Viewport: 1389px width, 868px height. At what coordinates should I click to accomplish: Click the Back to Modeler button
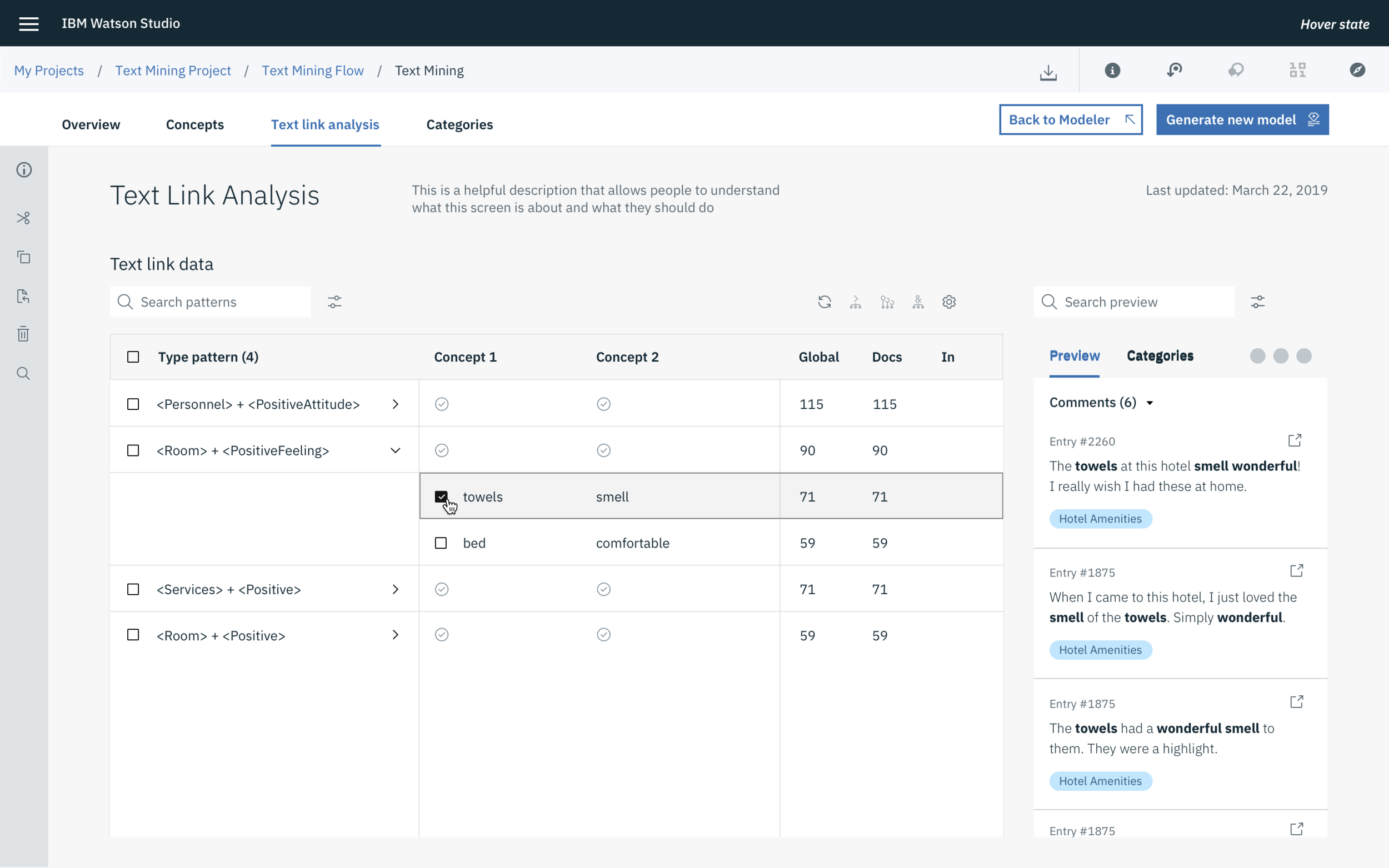(x=1071, y=119)
